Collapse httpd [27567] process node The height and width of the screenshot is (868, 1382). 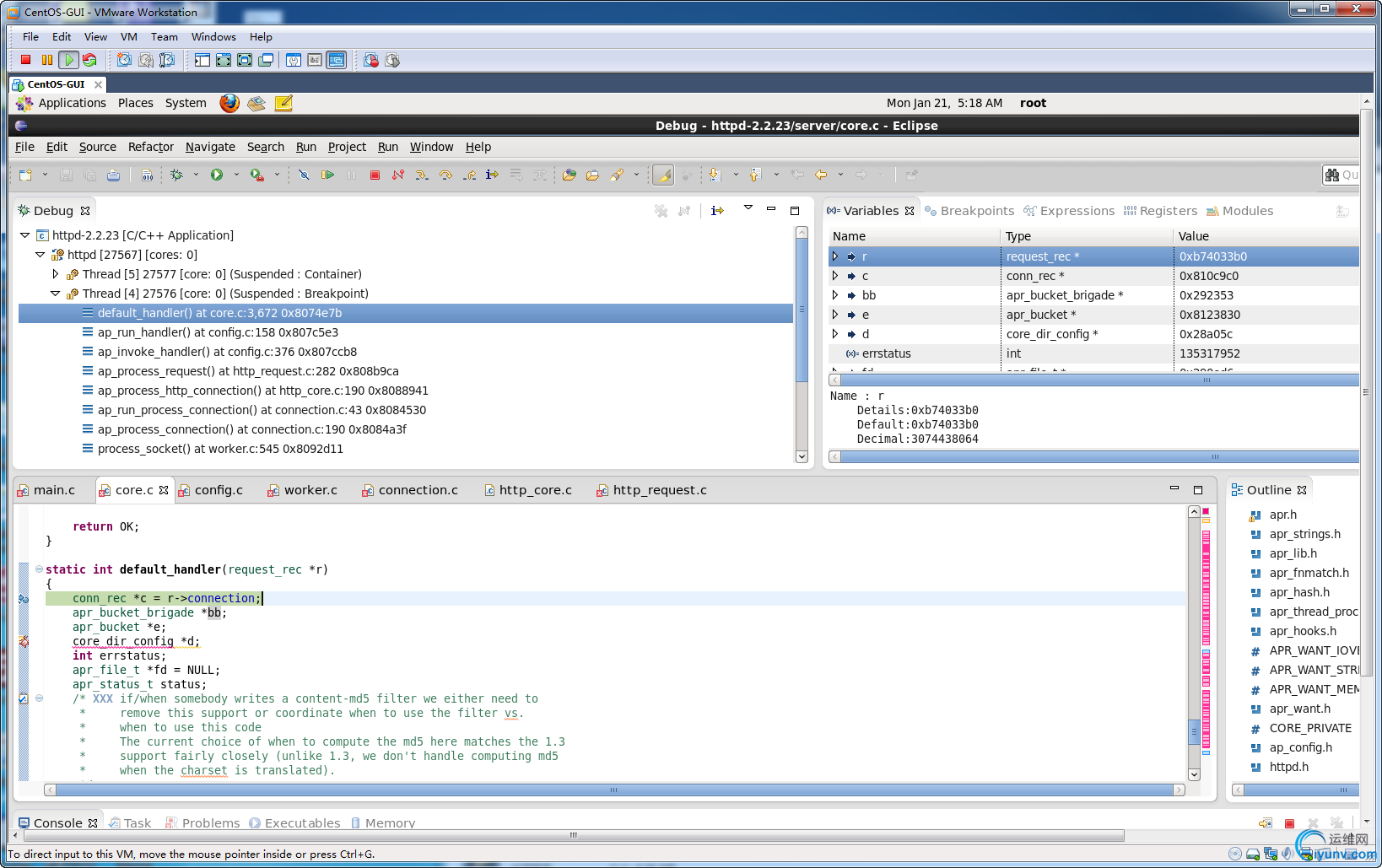(40, 255)
